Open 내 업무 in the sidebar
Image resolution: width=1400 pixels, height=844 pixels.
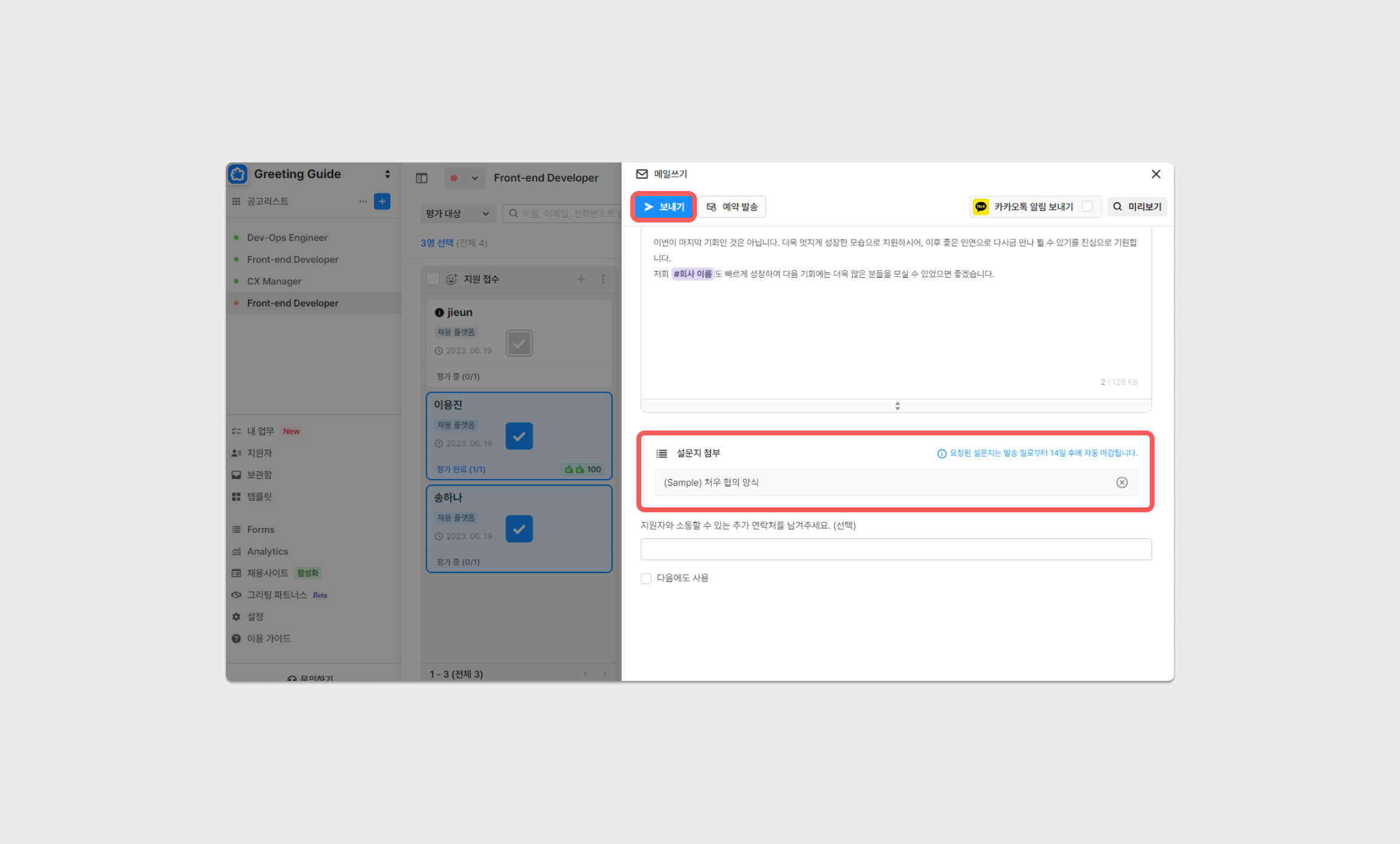260,431
